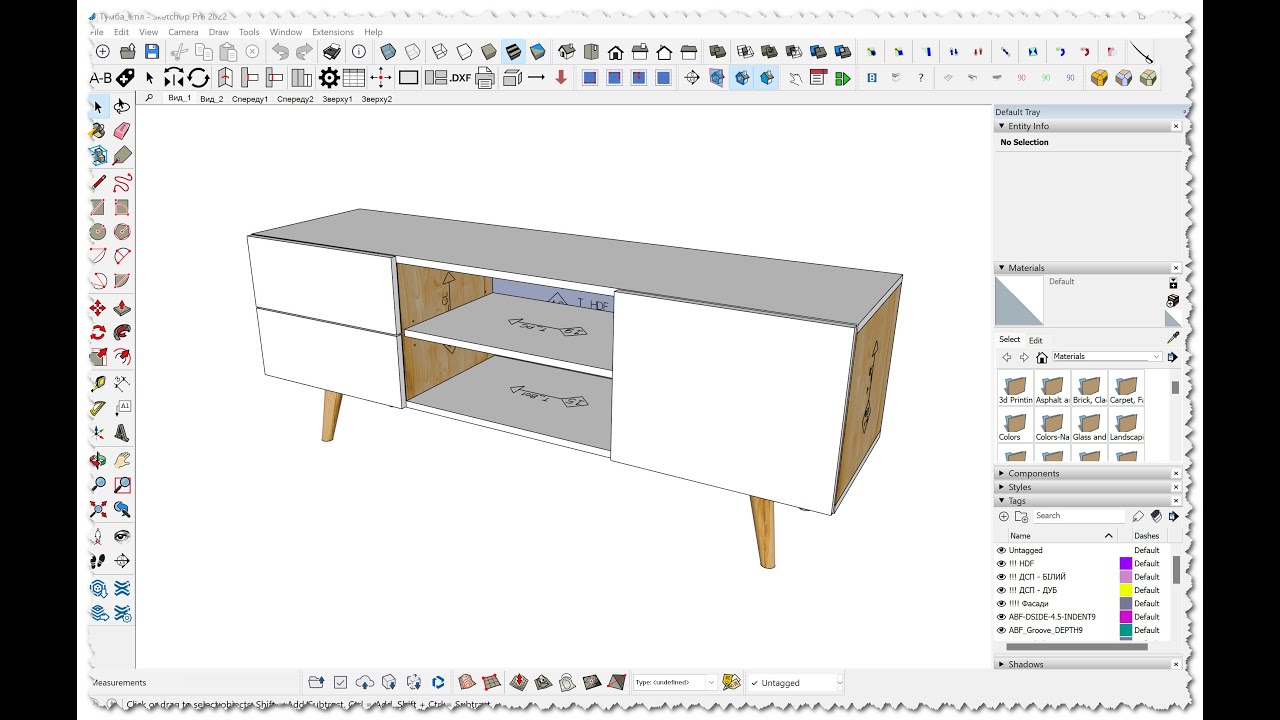
Task: Select the 3D Text tool
Action: 122,434
